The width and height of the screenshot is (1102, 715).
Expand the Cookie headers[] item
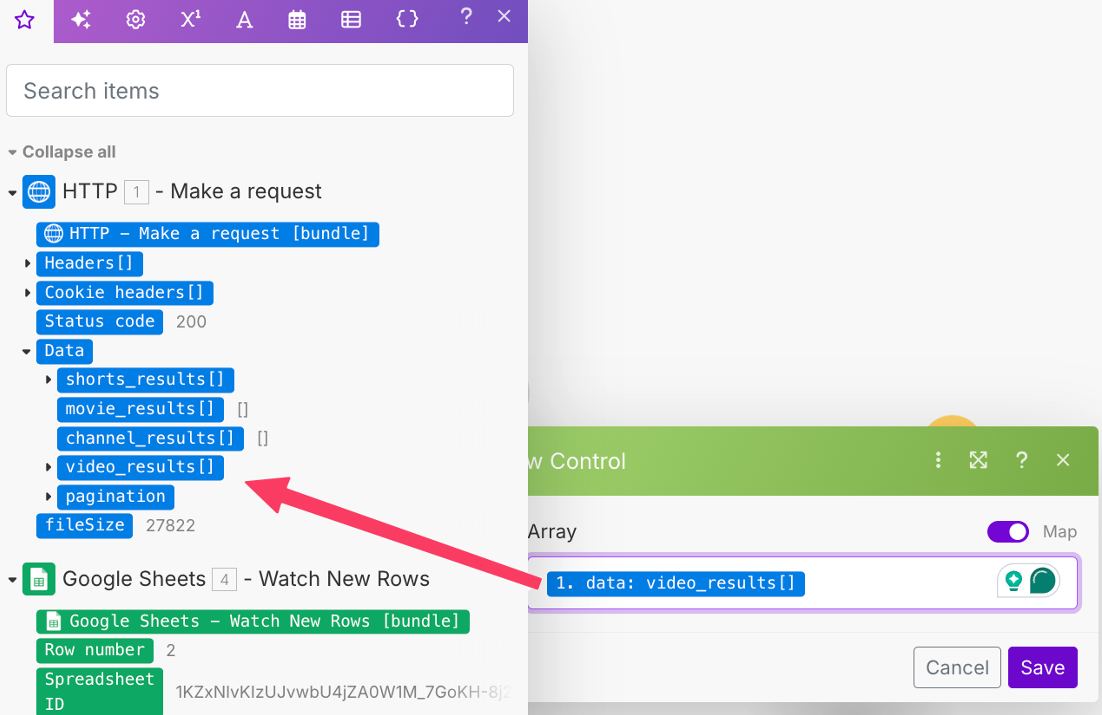coord(27,292)
